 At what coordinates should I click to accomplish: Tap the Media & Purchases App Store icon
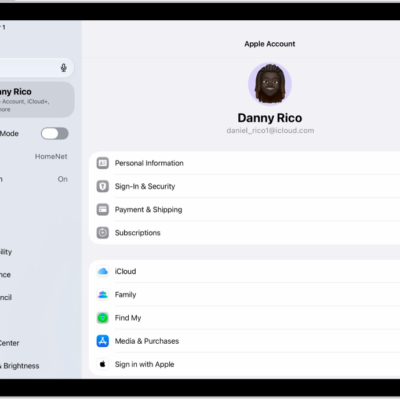[103, 341]
